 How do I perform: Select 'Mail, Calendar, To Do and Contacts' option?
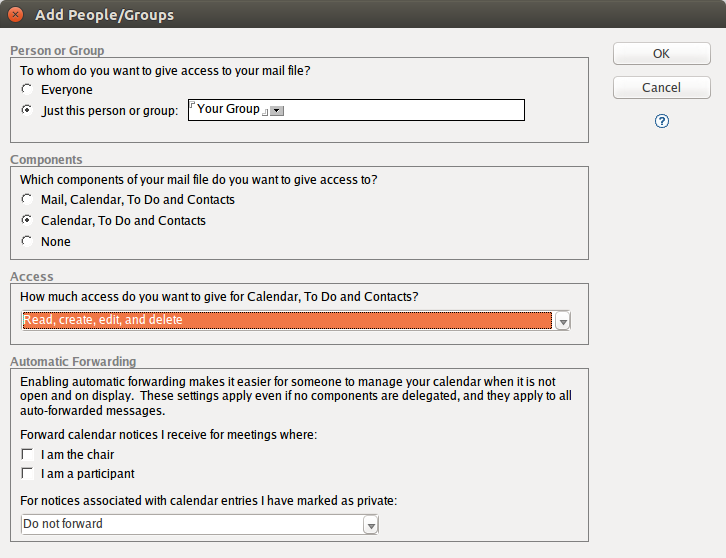tap(27, 200)
